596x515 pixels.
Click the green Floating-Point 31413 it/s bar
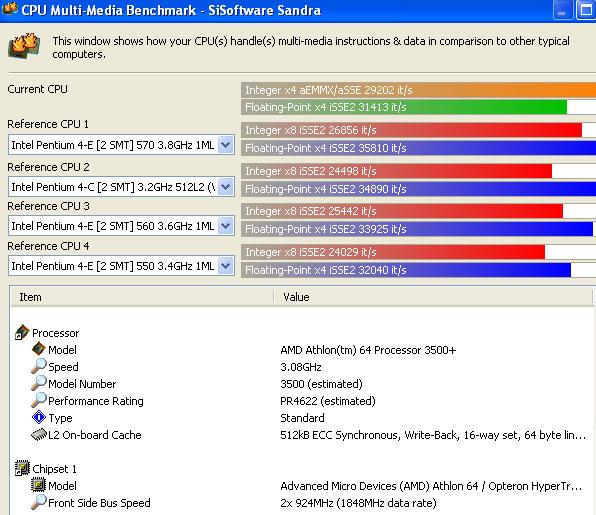404,107
